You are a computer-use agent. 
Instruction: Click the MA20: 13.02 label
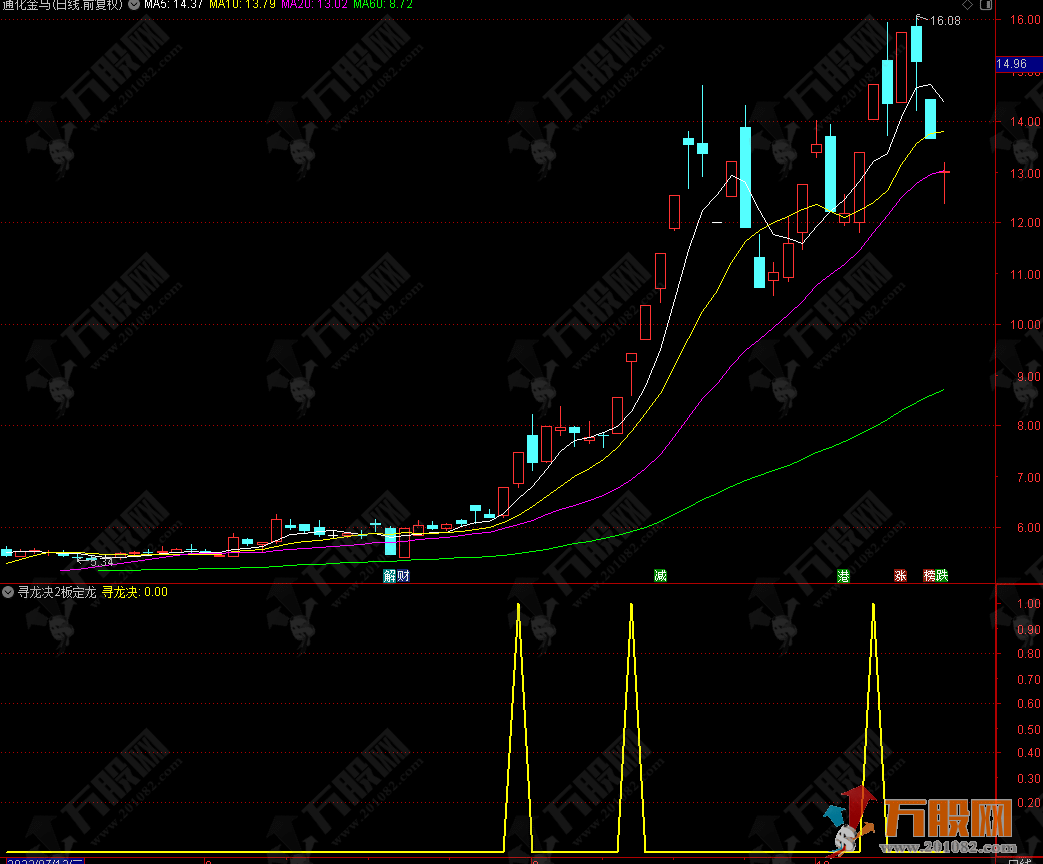click(x=314, y=5)
